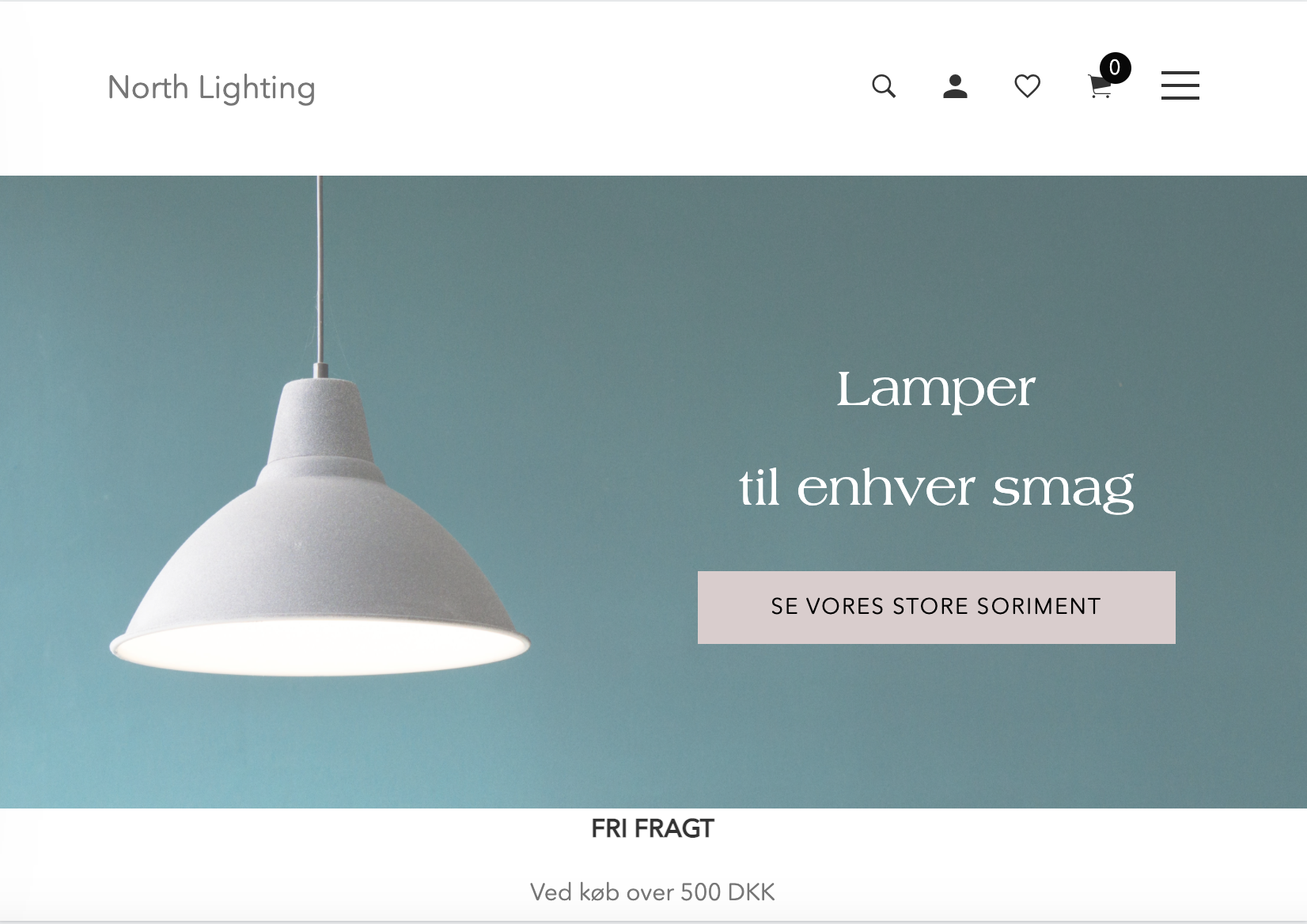This screenshot has width=1307, height=924.
Task: Open the user account icon
Action: [956, 85]
